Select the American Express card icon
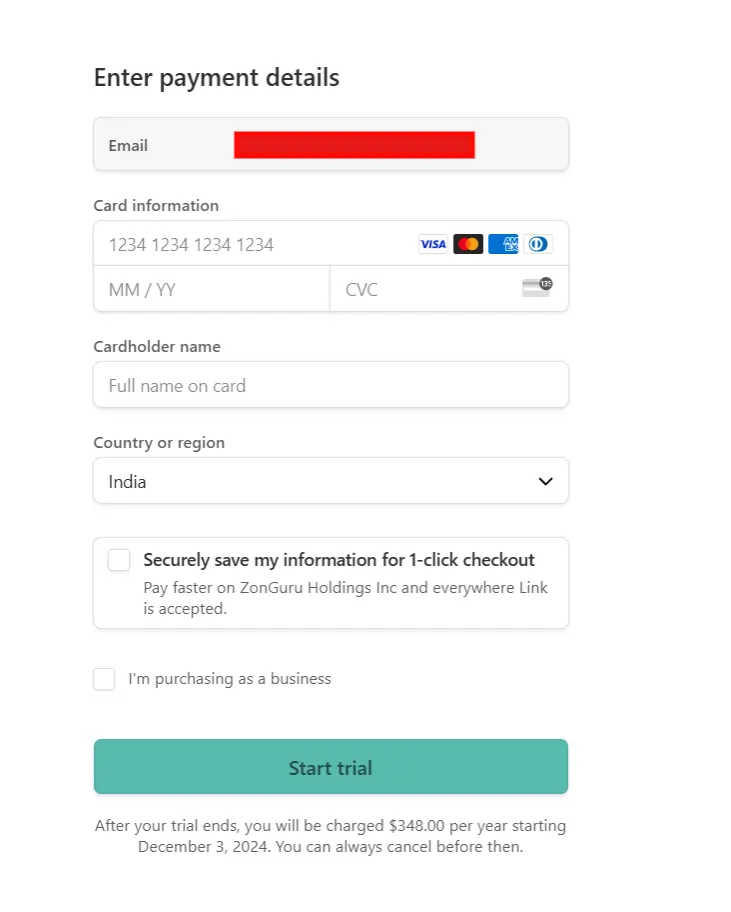The width and height of the screenshot is (731, 912). click(502, 244)
